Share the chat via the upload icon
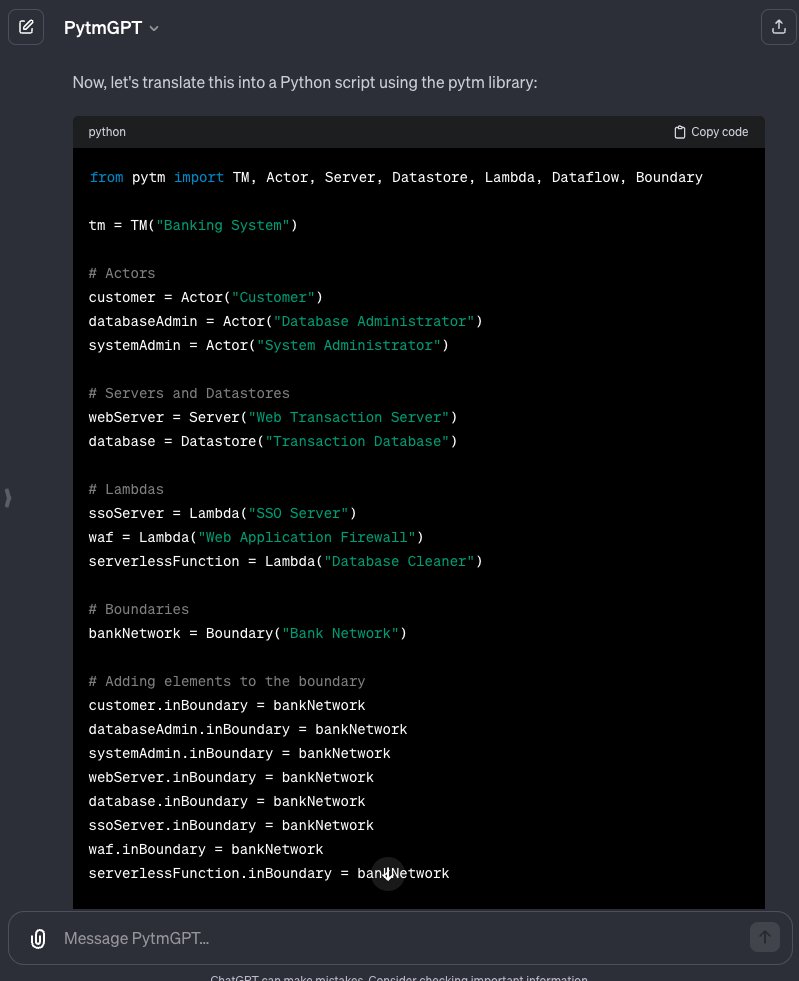Image resolution: width=799 pixels, height=981 pixels. tap(778, 27)
